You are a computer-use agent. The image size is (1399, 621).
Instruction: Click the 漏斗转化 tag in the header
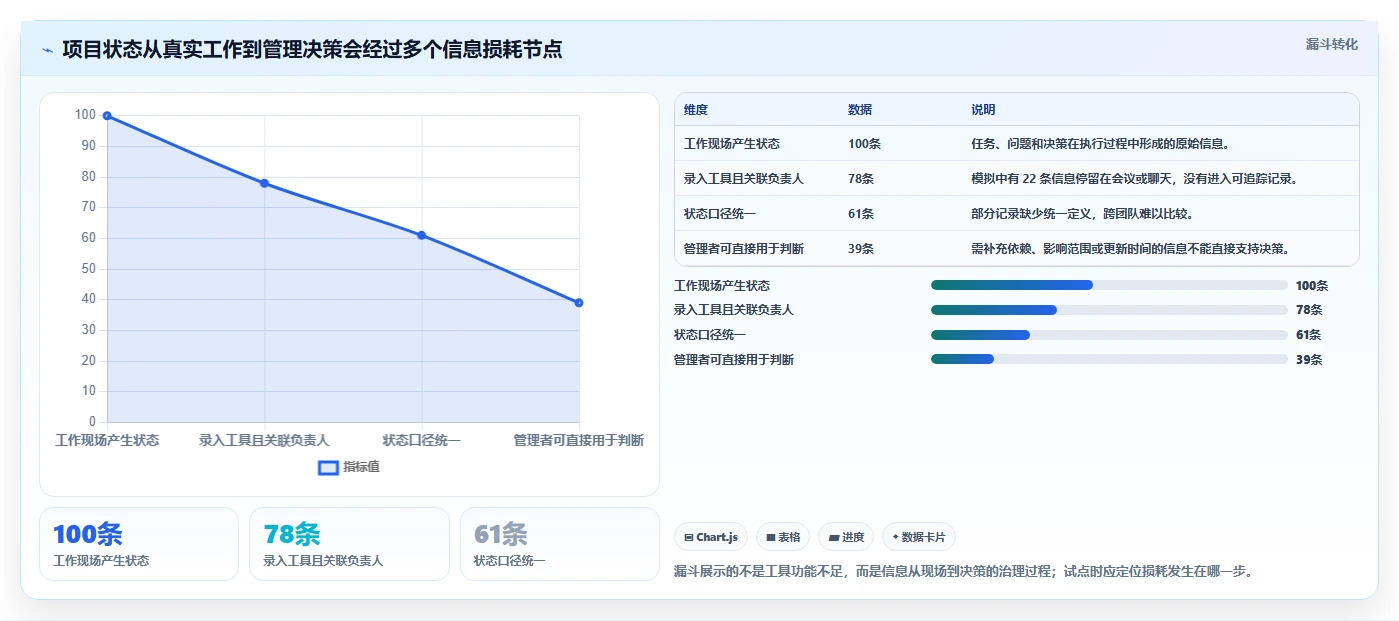[x=1331, y=44]
